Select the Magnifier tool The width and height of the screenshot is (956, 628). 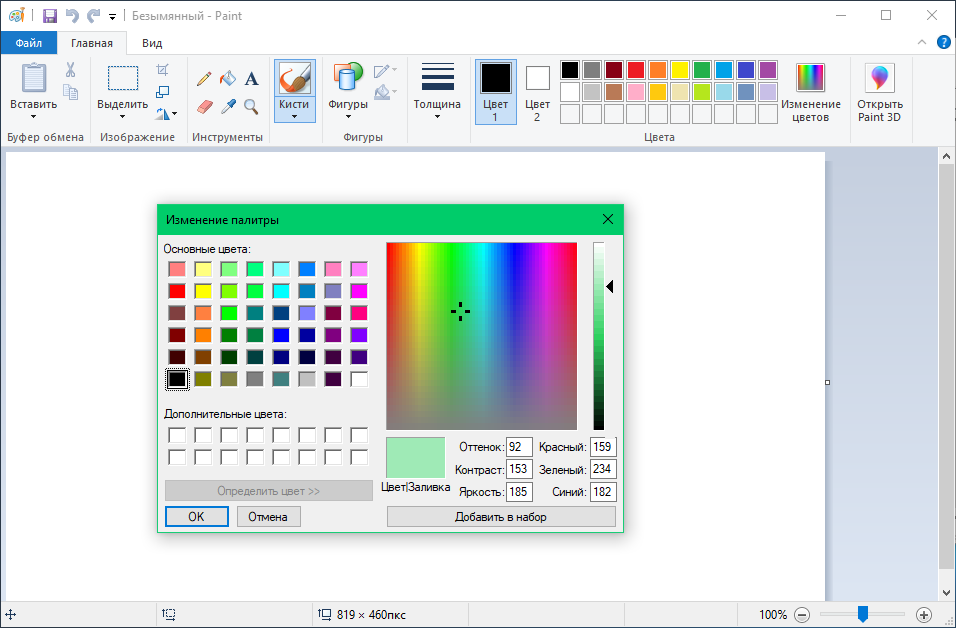(251, 107)
